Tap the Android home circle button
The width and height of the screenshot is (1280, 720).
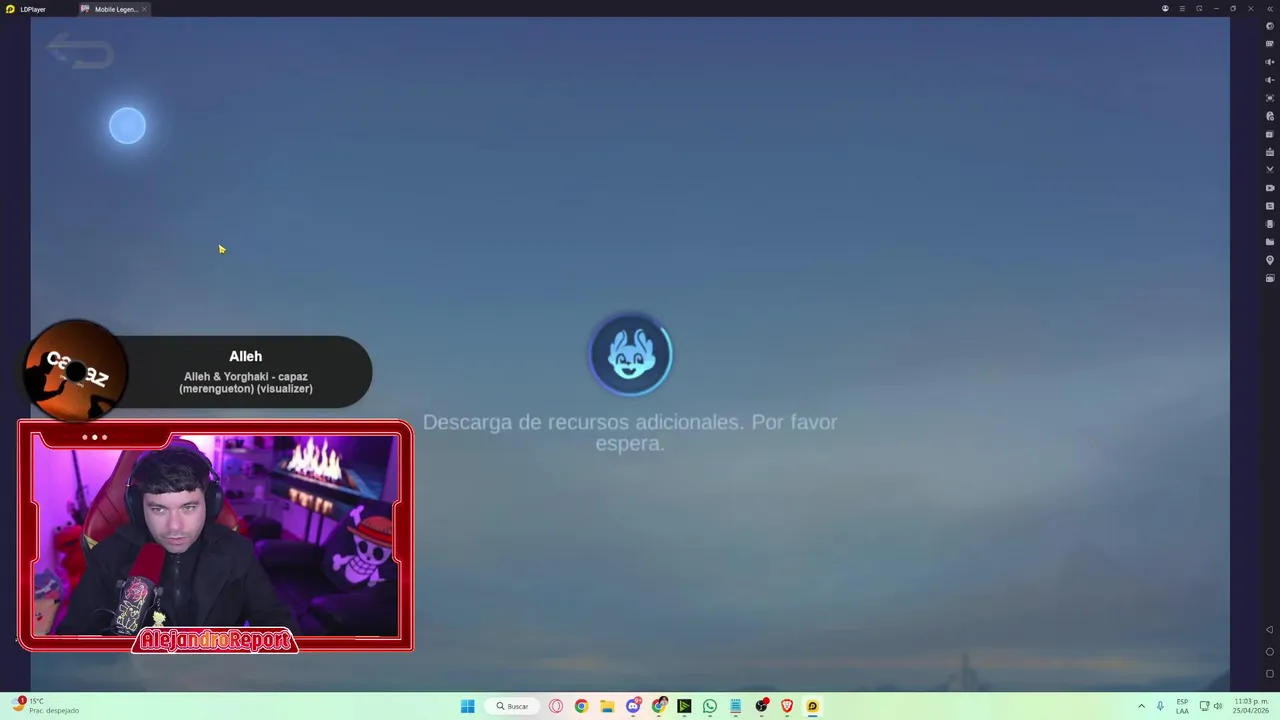pos(1270,652)
